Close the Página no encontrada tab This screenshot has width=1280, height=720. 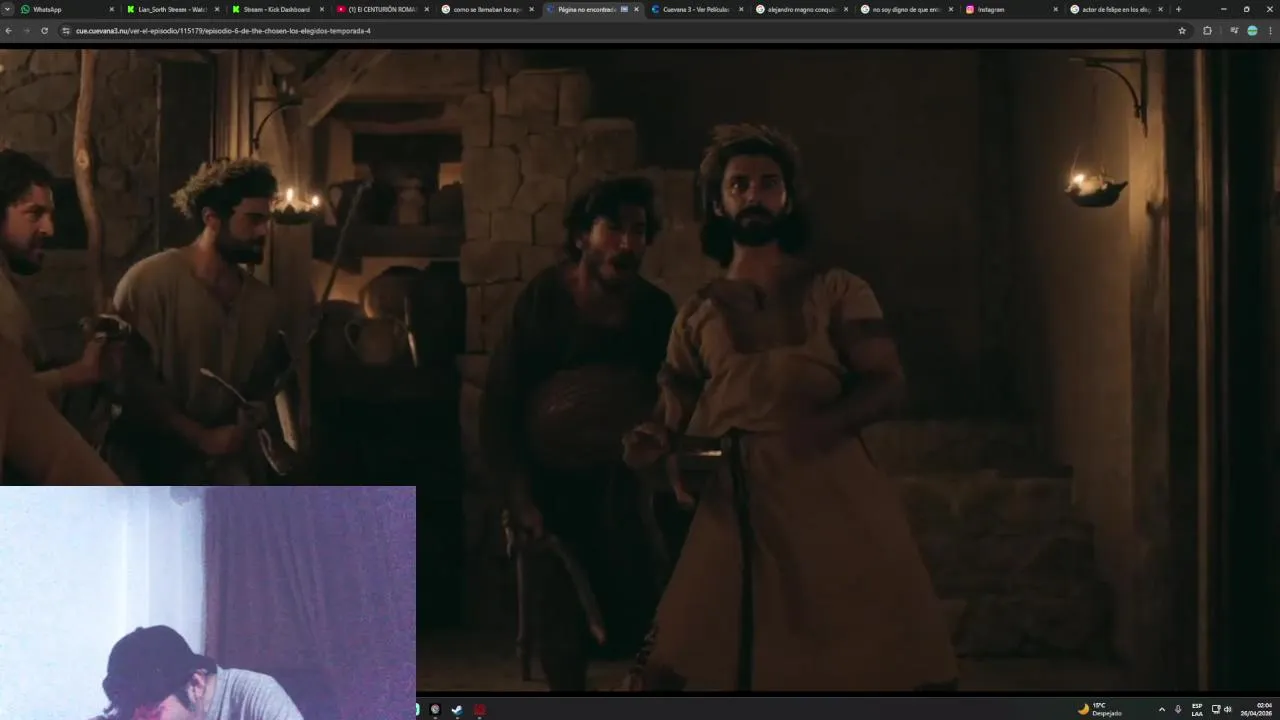tap(636, 9)
